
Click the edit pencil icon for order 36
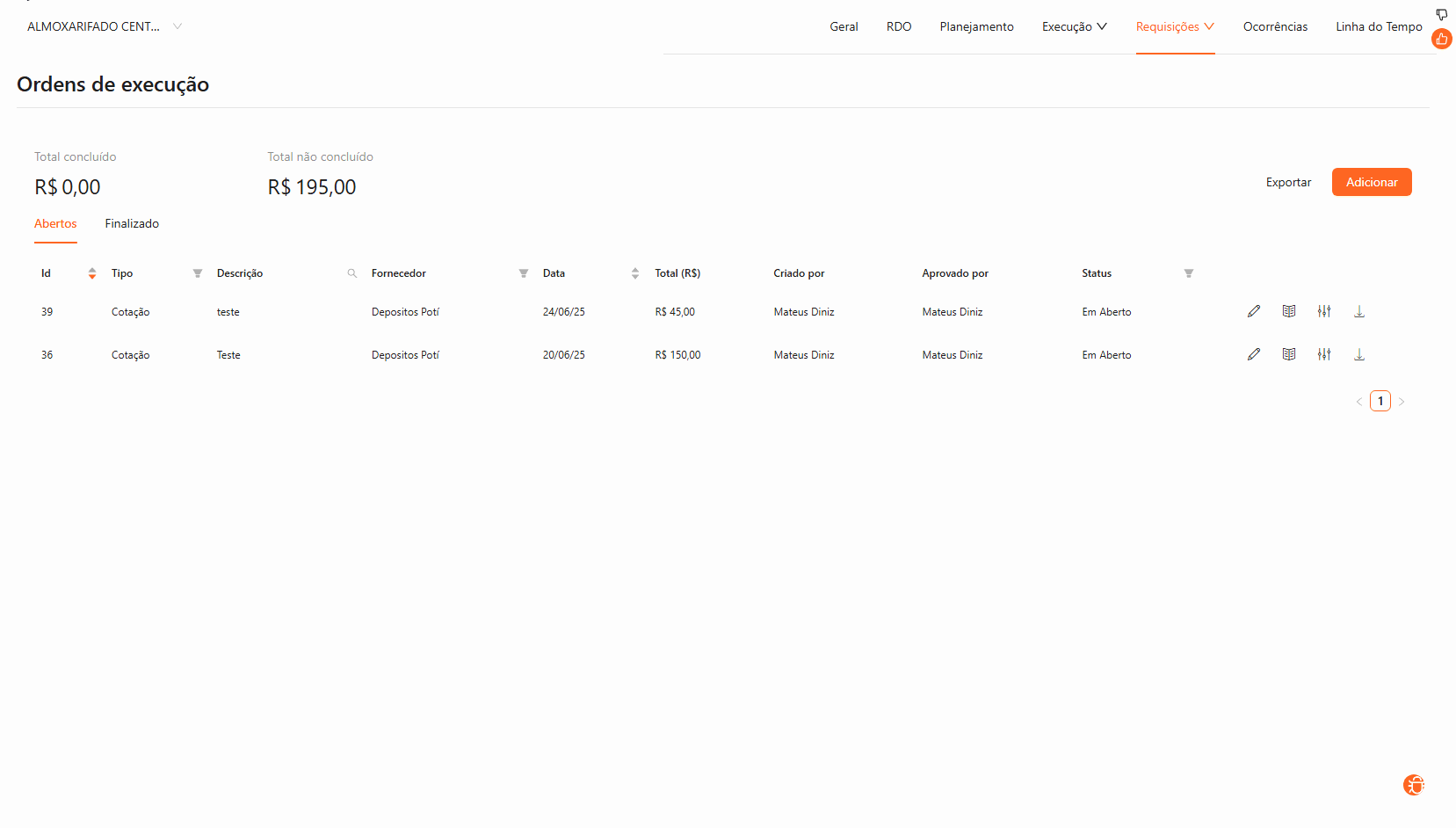[1254, 354]
